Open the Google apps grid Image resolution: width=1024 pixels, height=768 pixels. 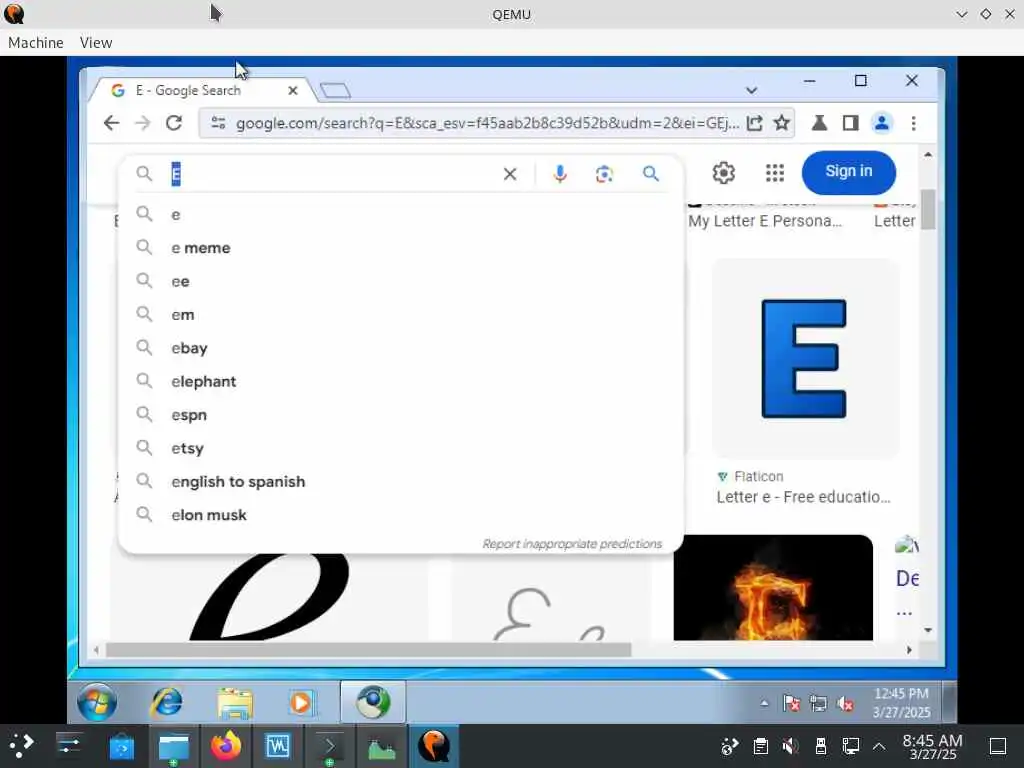point(775,172)
